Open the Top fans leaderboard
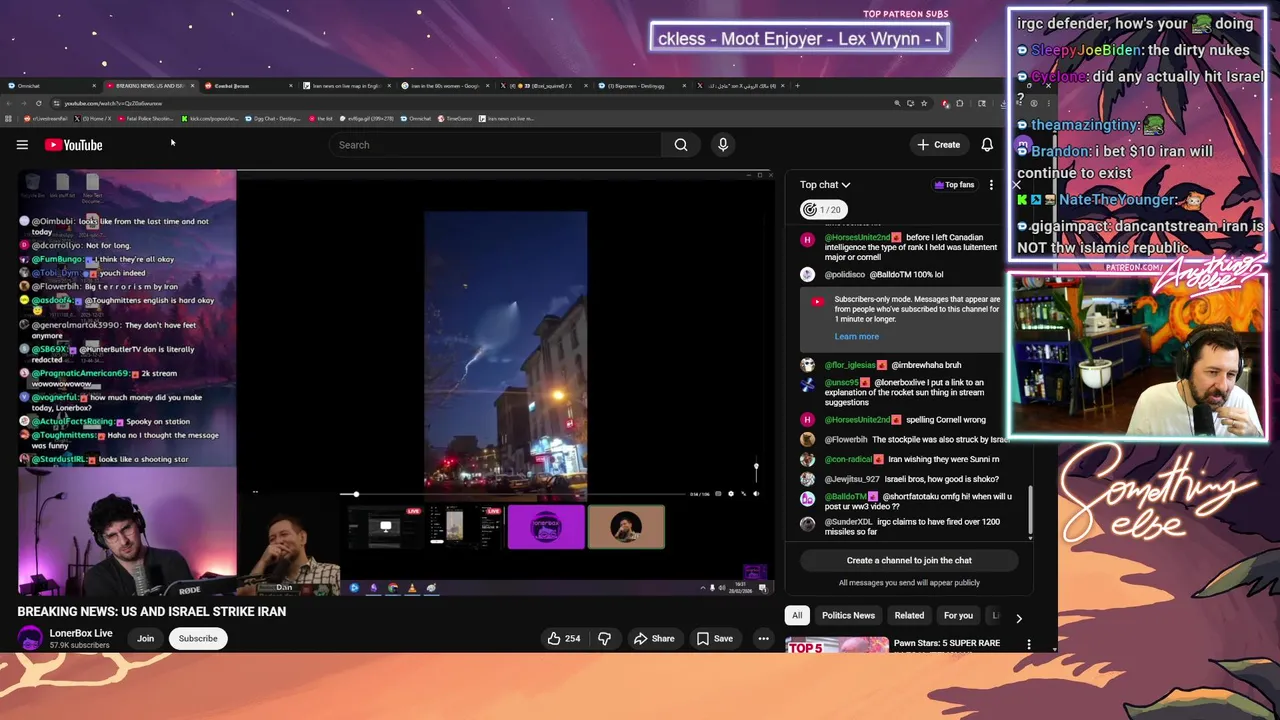The height and width of the screenshot is (720, 1280). (x=954, y=185)
